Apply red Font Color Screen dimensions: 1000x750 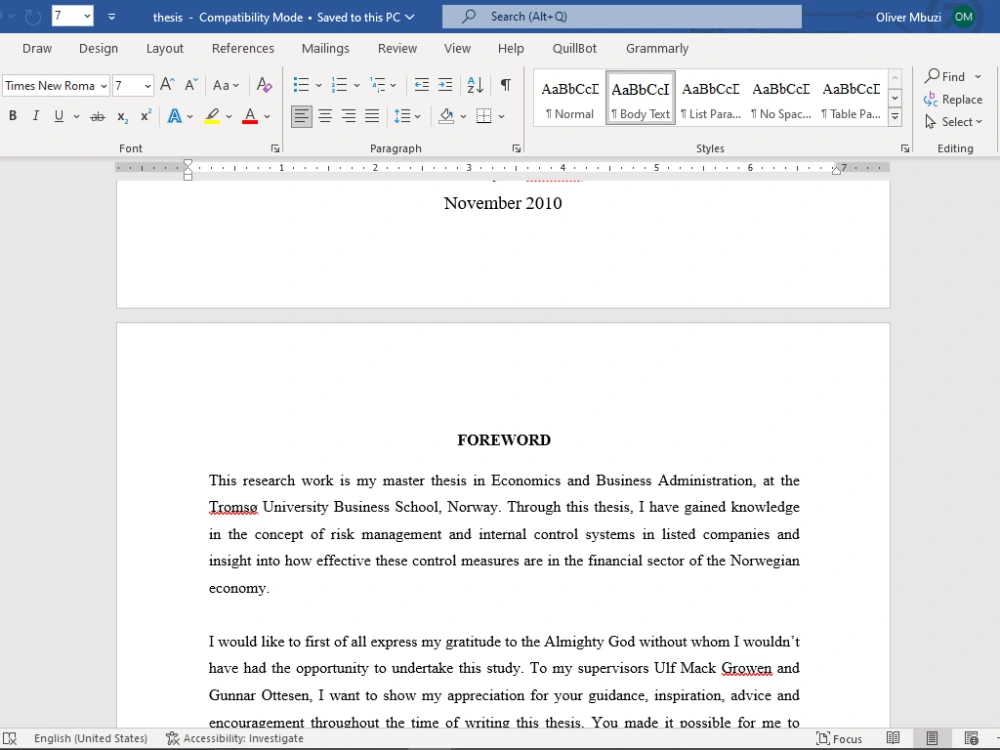tap(250, 116)
